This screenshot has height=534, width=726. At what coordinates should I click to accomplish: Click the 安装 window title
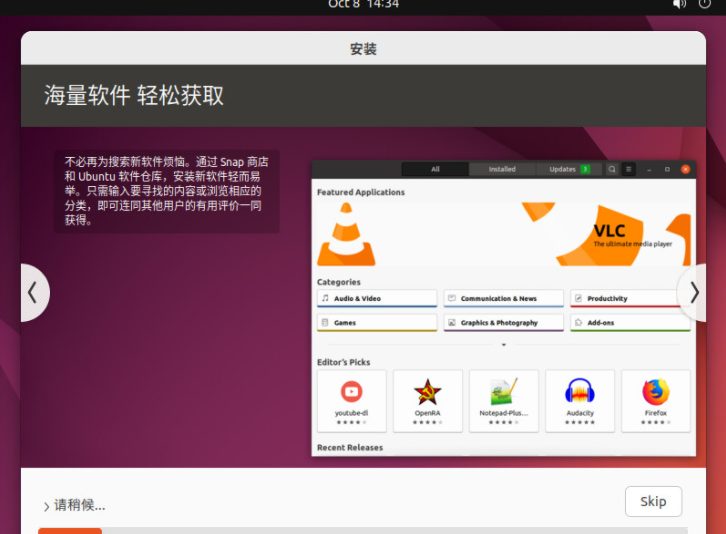[363, 49]
